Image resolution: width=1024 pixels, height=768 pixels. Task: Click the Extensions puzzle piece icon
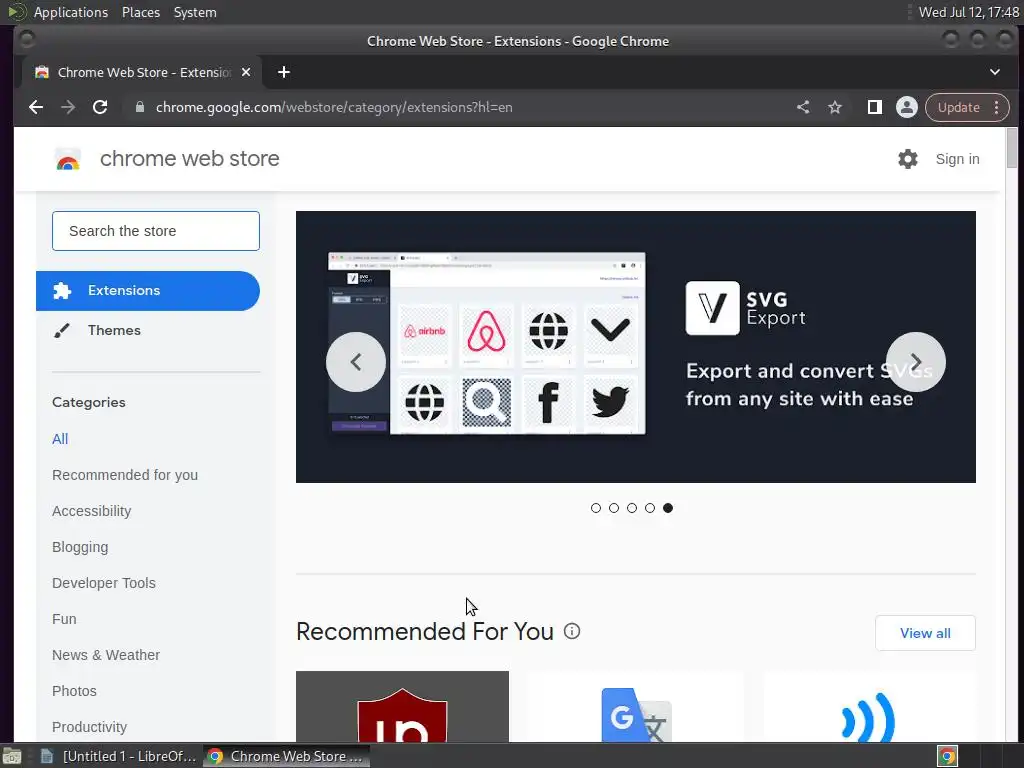pyautogui.click(x=62, y=291)
